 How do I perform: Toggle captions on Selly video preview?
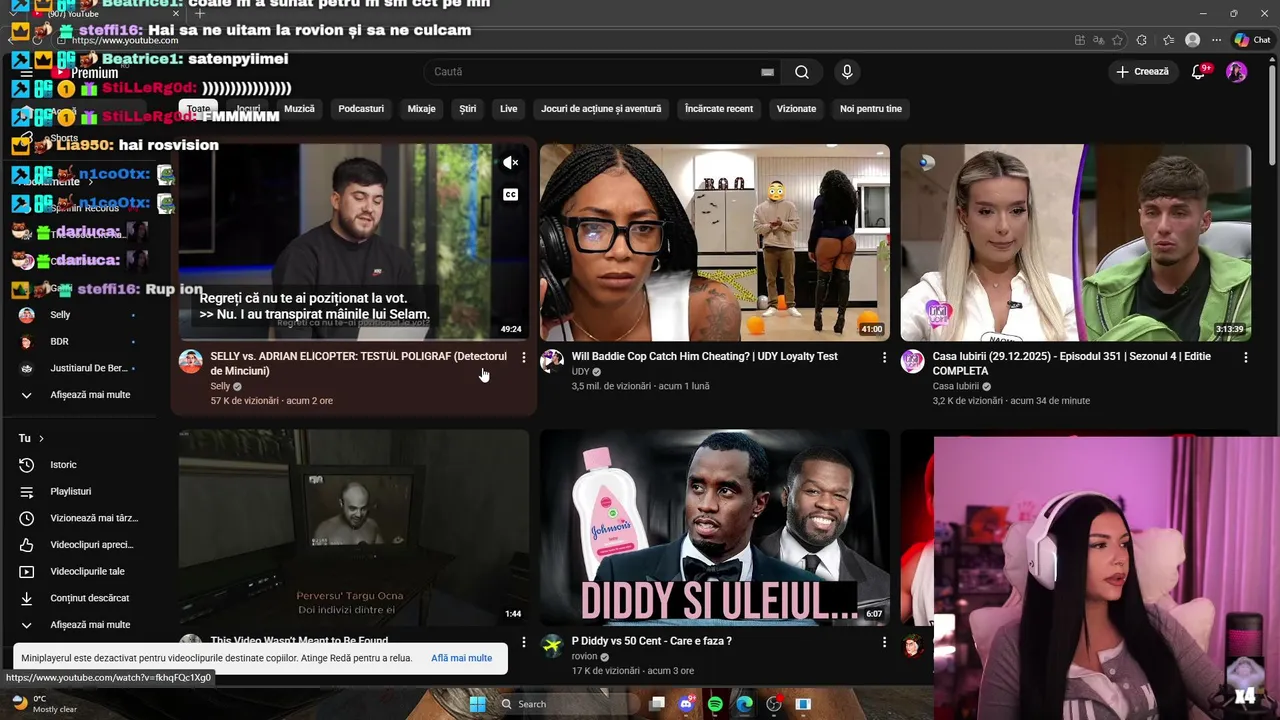coord(510,194)
